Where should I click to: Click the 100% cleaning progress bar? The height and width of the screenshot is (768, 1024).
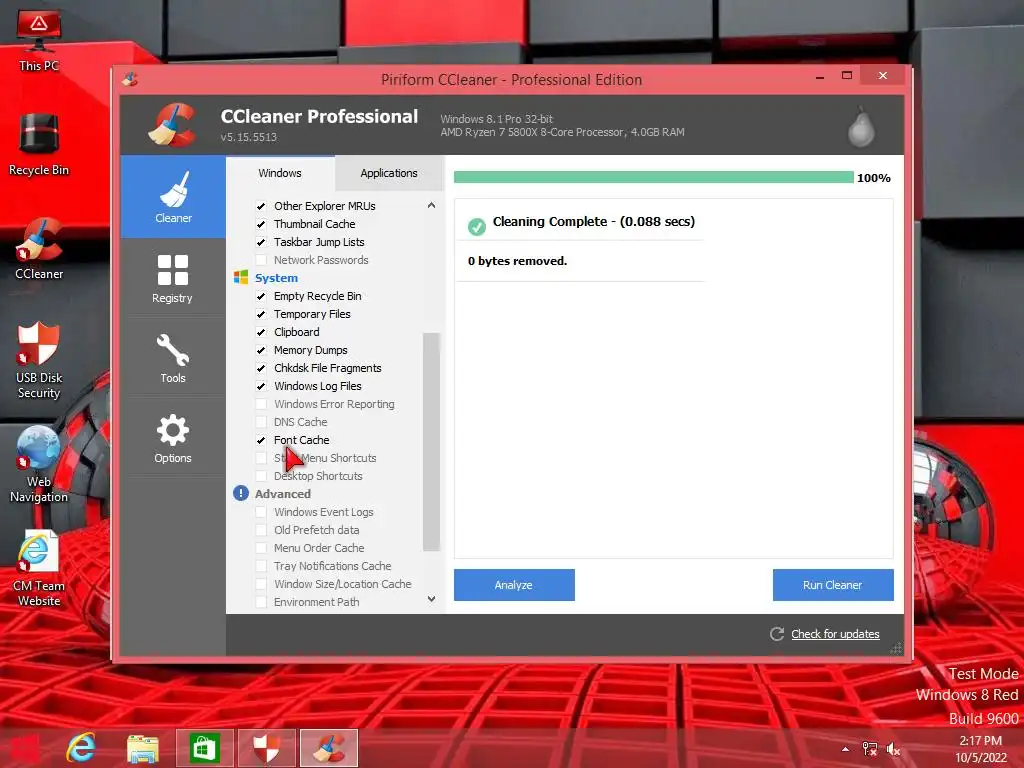653,177
